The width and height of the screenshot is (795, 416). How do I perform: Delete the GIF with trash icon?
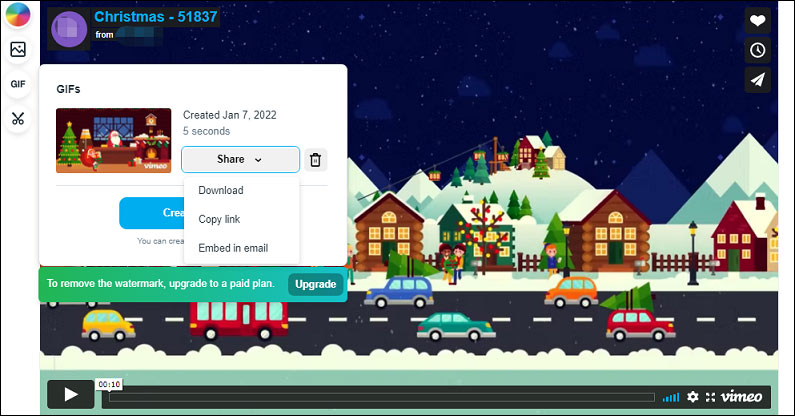pyautogui.click(x=315, y=160)
